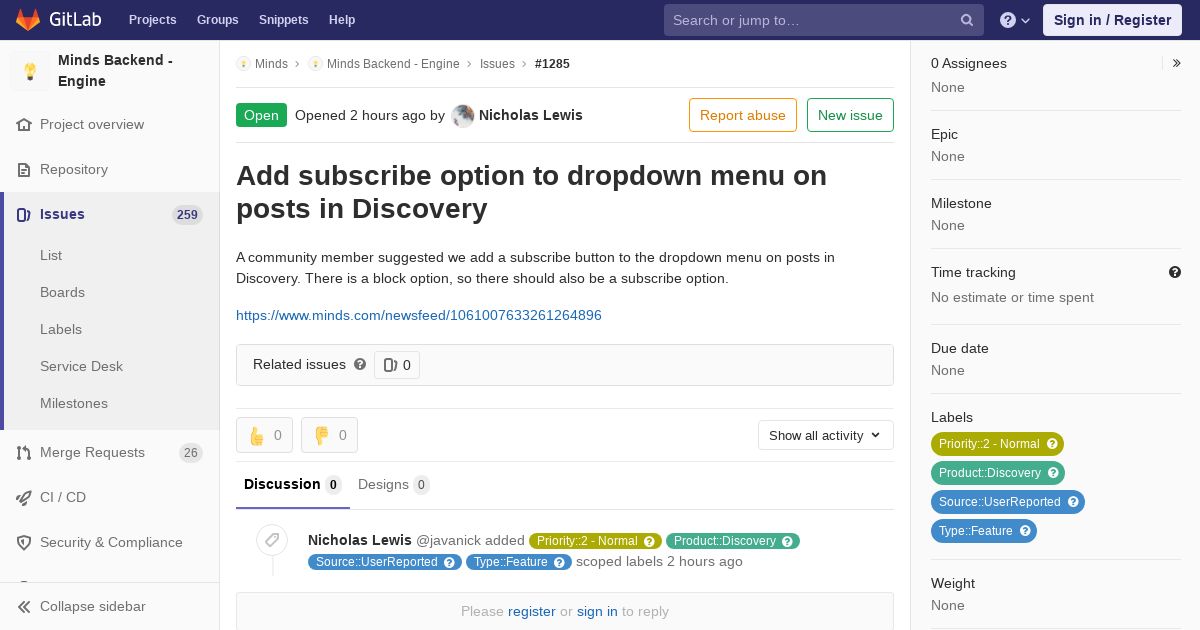1200x630 pixels.
Task: Click Minds breadcrumb icon
Action: [x=243, y=64]
